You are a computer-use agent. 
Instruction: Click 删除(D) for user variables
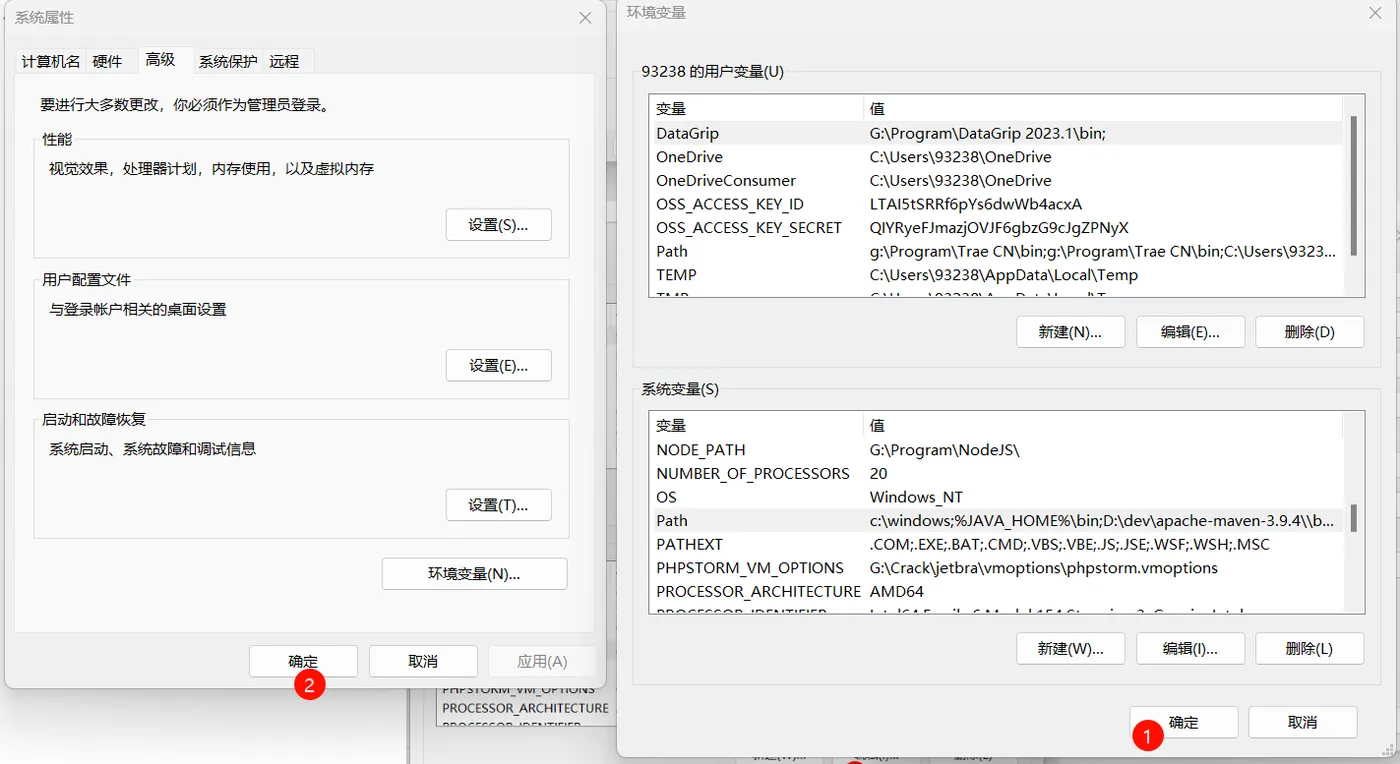(1309, 332)
